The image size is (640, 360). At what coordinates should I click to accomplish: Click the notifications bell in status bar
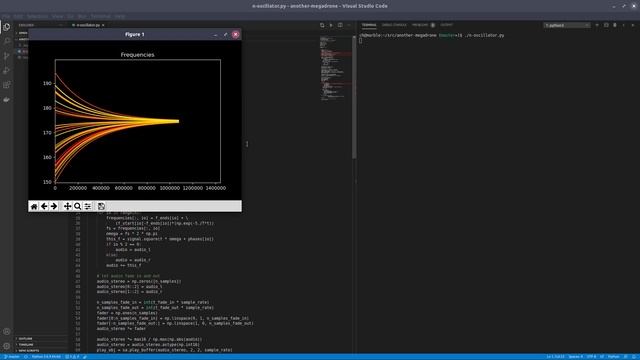point(635,357)
